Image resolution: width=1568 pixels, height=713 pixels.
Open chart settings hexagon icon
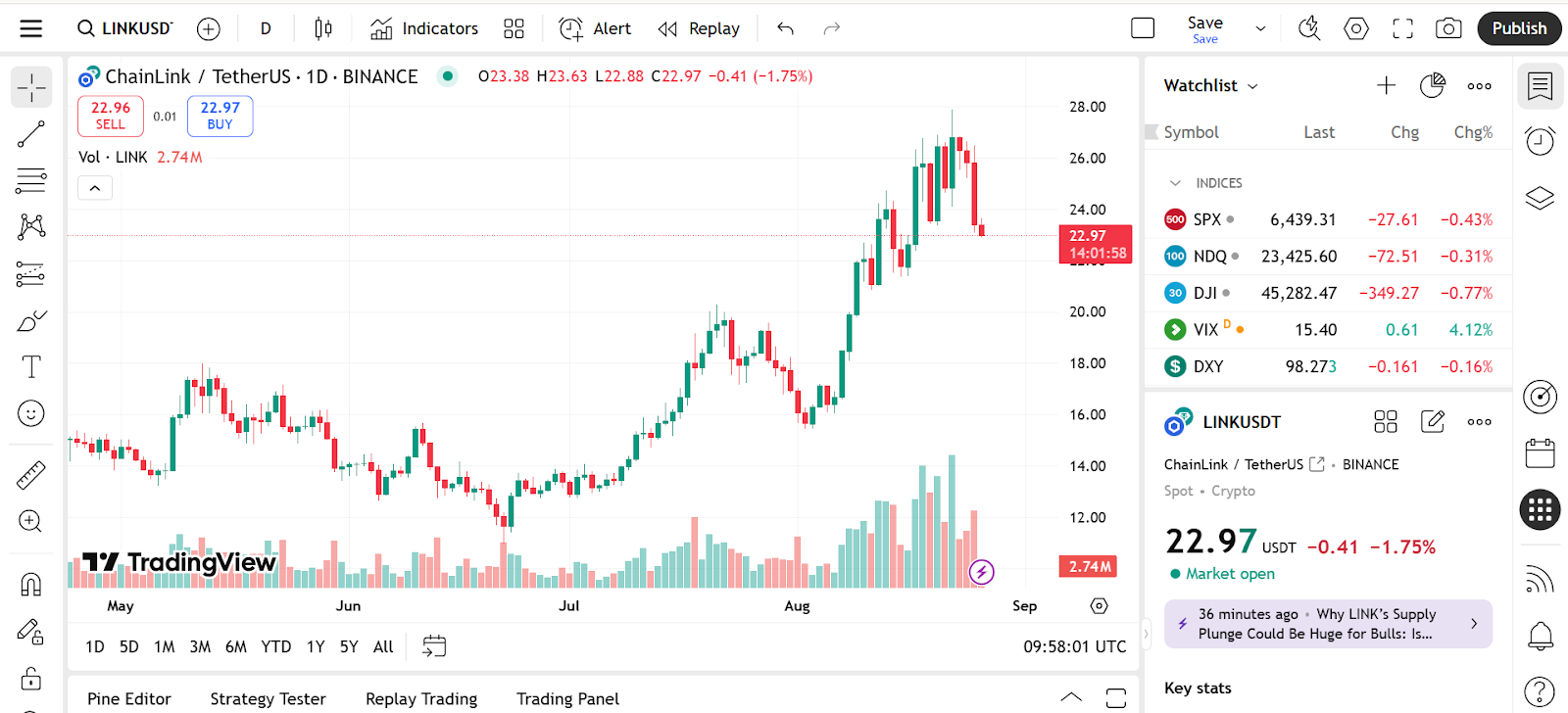click(x=1356, y=28)
